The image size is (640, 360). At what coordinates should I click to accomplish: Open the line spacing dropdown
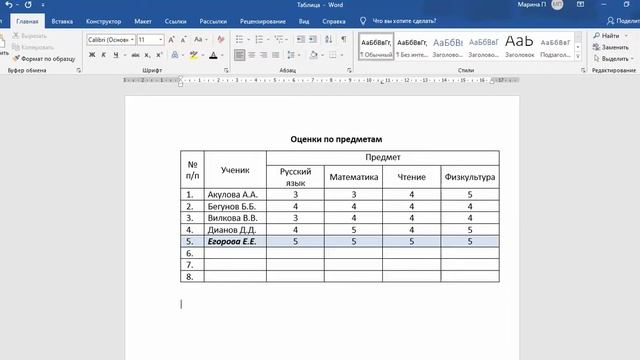[x=293, y=55]
